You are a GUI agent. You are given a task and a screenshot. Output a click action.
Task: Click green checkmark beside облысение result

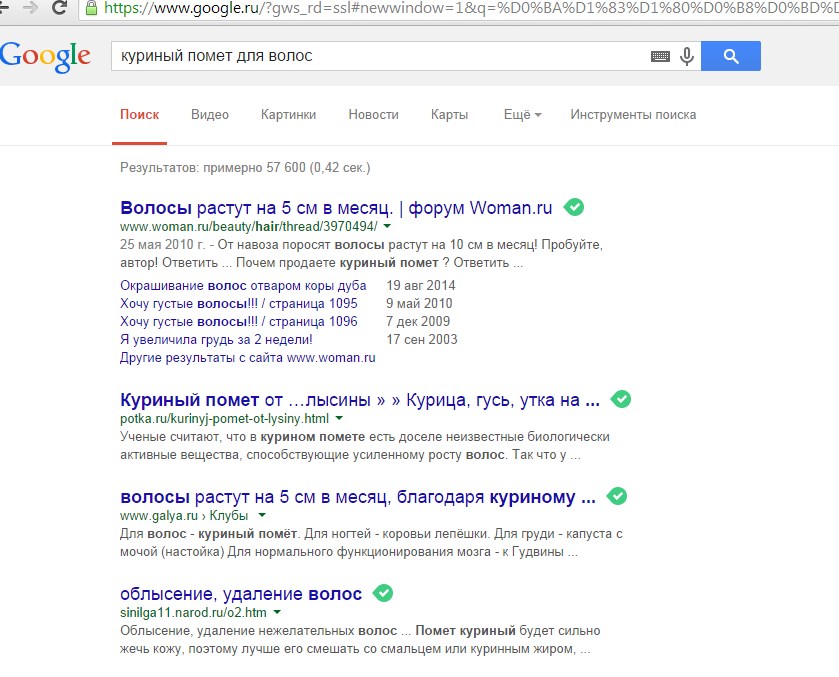click(x=383, y=593)
